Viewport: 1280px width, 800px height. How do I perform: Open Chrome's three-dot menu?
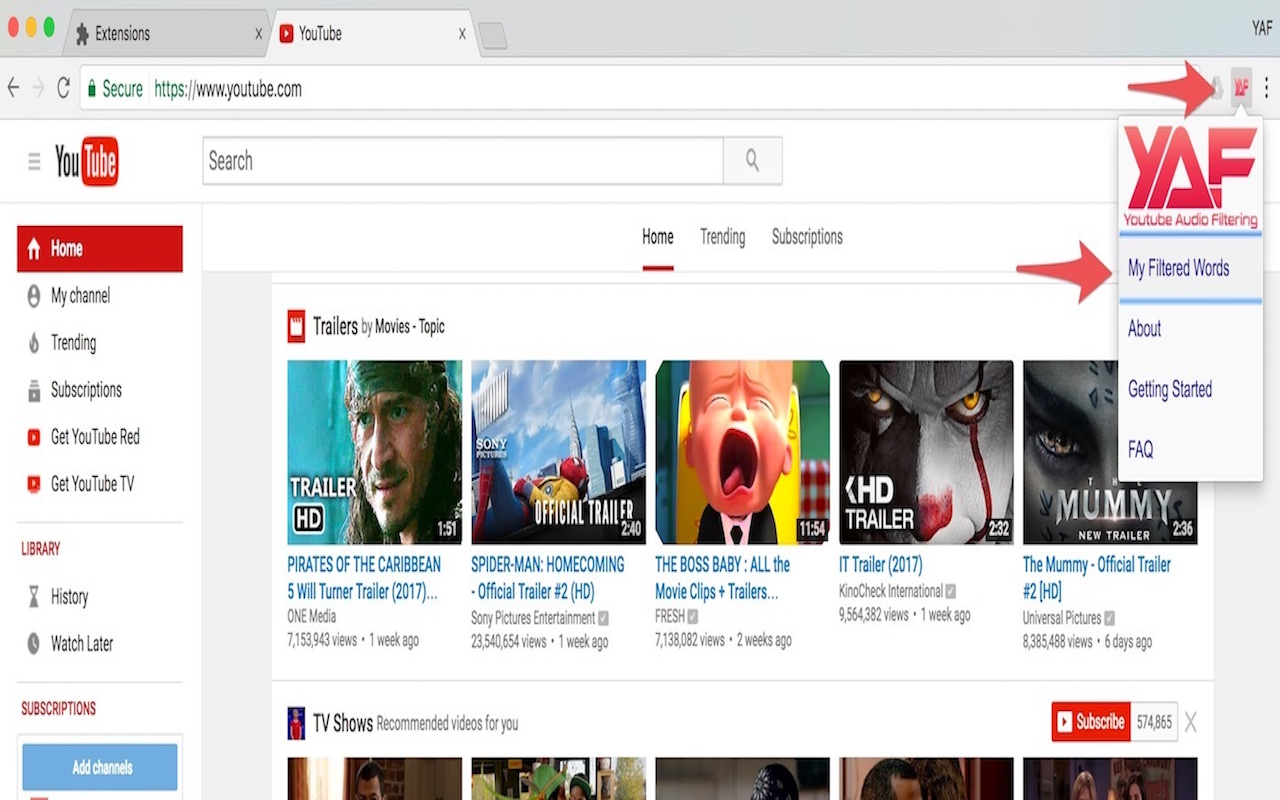pyautogui.click(x=1266, y=88)
